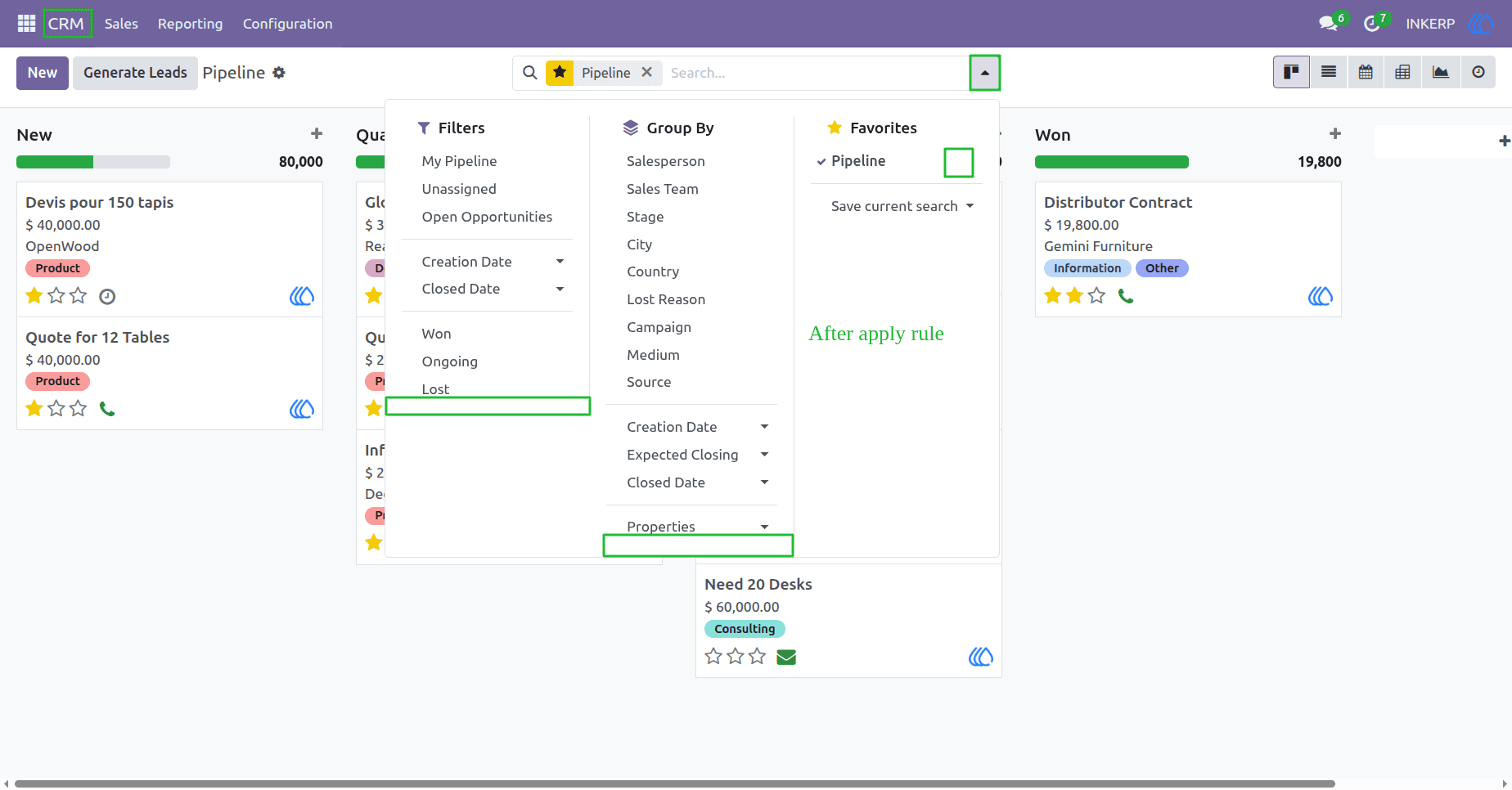Click the search magnifier icon
The image size is (1512, 790).
pyautogui.click(x=530, y=73)
